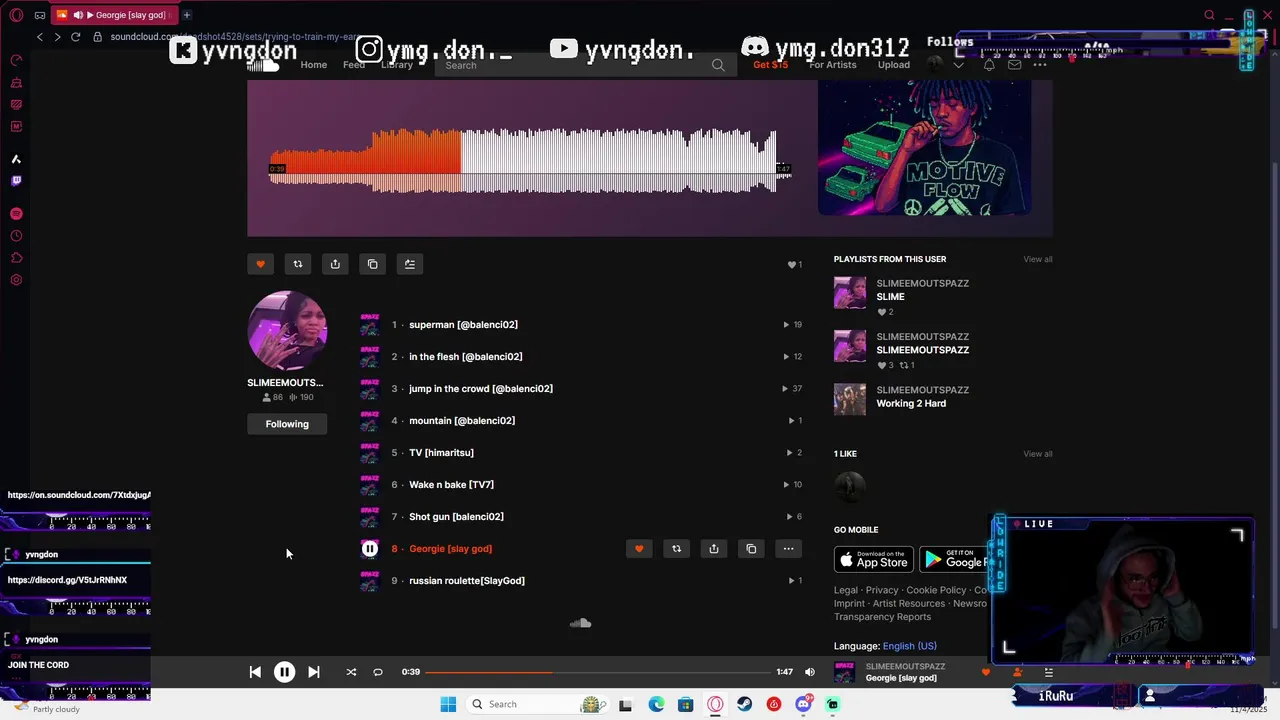Mute the volume with the speaker icon
The height and width of the screenshot is (720, 1280).
pos(810,672)
